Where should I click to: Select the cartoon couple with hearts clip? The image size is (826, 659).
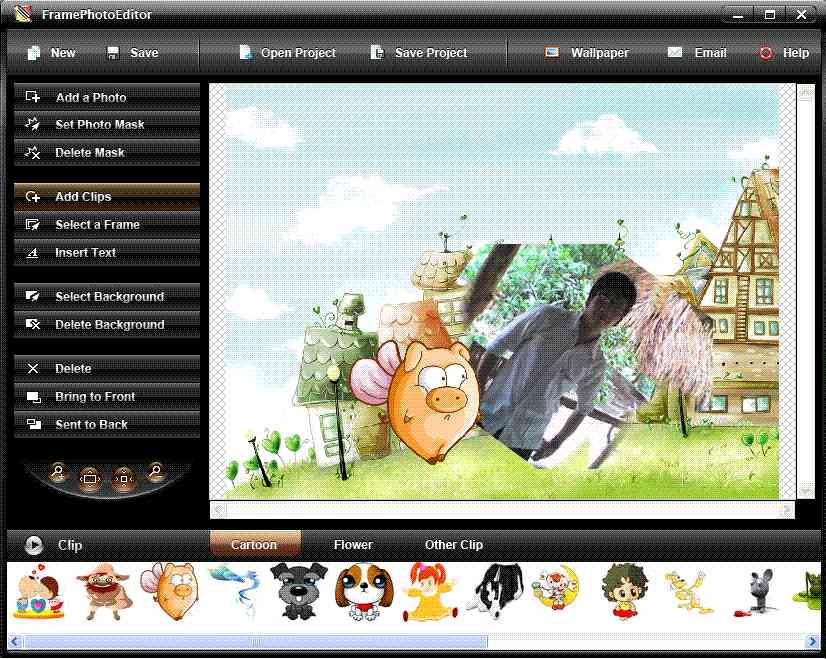(37, 592)
